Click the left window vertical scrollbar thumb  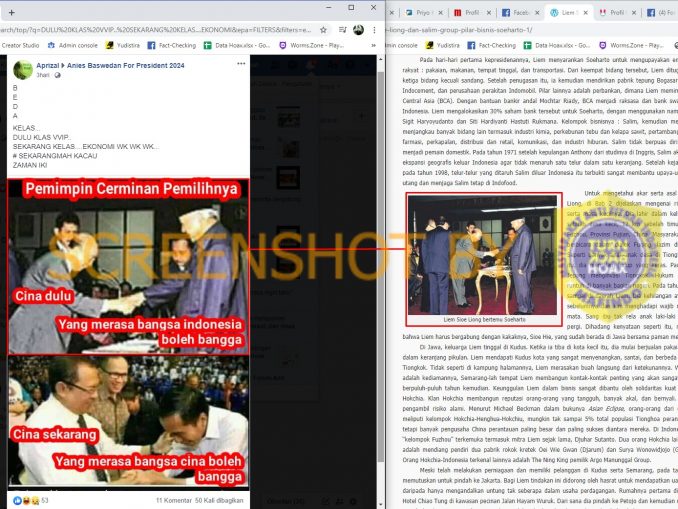point(381,266)
